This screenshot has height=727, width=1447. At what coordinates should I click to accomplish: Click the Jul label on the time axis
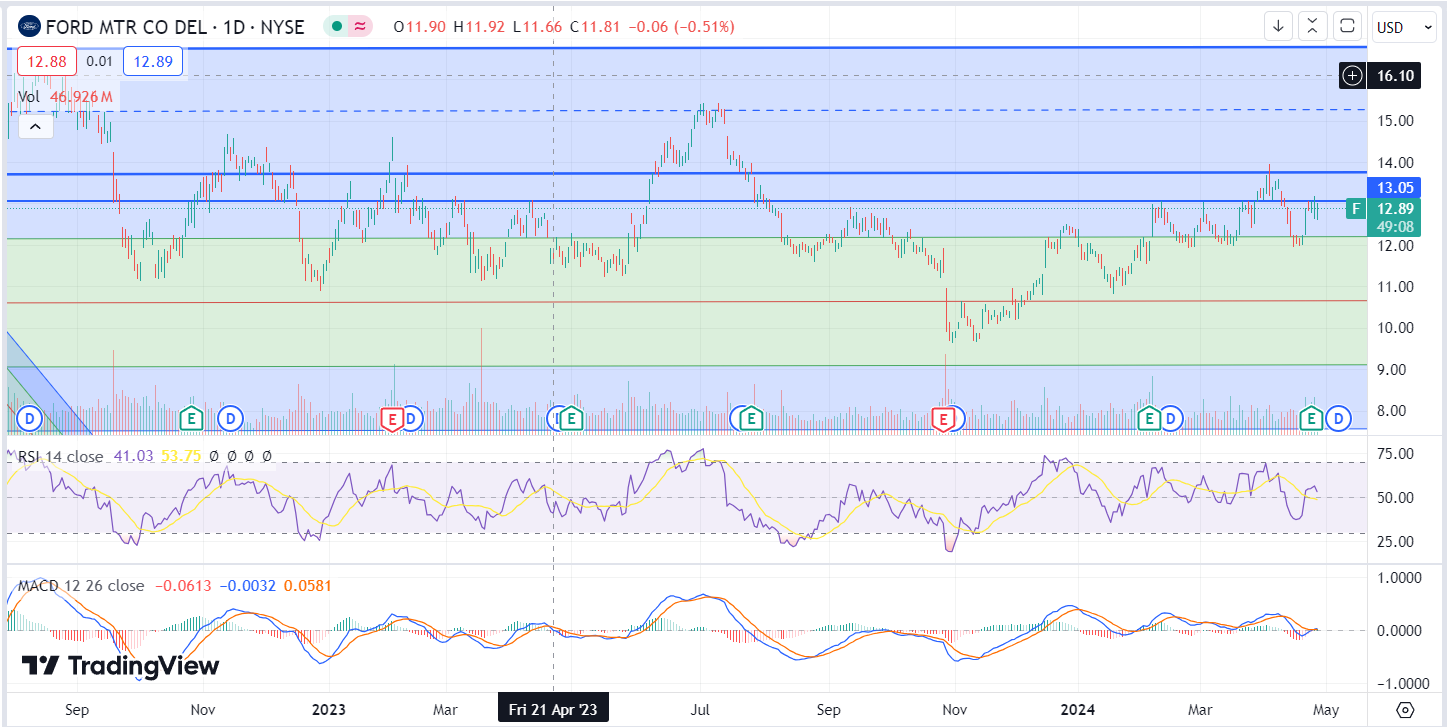pos(700,710)
